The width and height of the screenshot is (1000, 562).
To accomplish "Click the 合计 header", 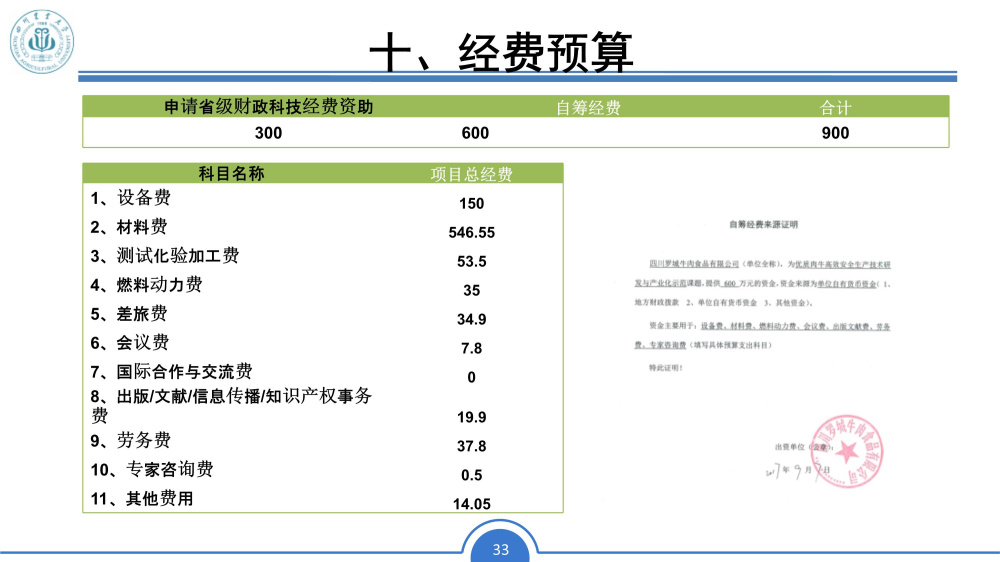I will click(x=835, y=107).
